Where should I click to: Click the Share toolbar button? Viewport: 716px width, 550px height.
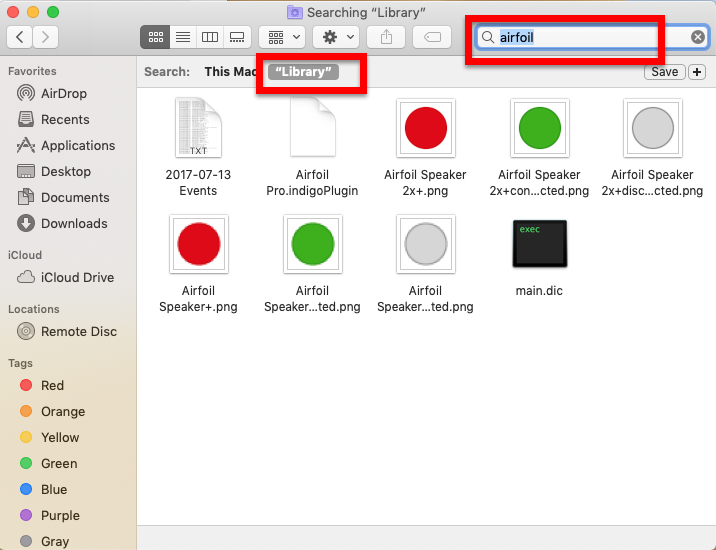[385, 37]
